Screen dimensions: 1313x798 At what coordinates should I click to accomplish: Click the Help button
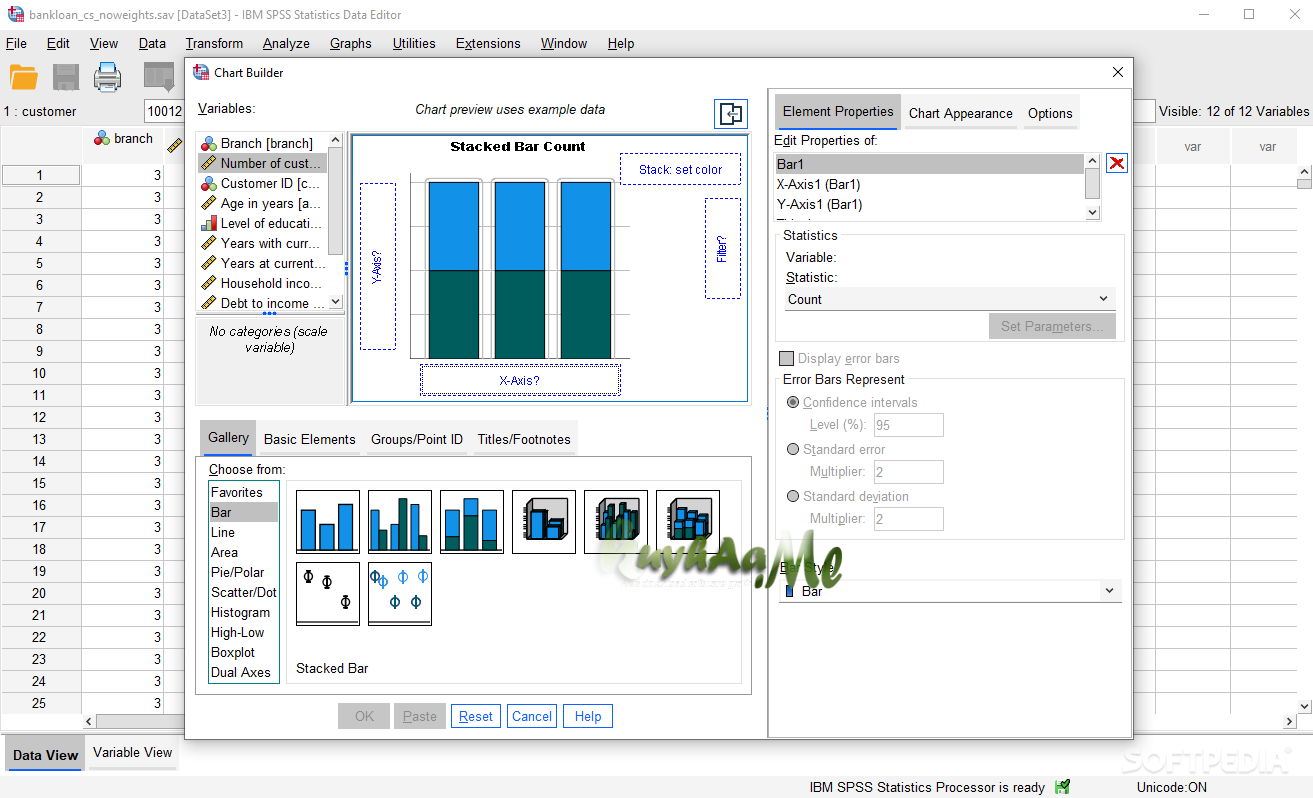click(588, 716)
